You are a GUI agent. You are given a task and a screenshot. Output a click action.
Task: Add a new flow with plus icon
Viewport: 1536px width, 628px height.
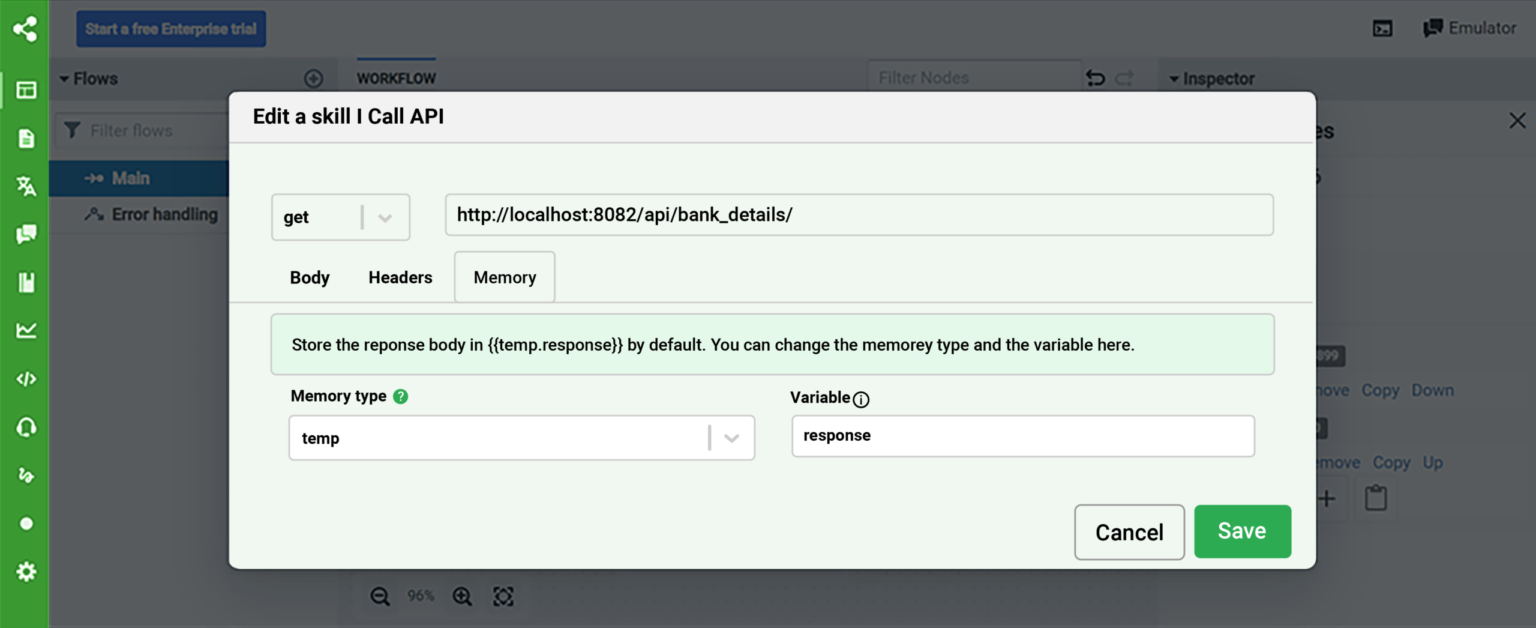click(x=313, y=79)
